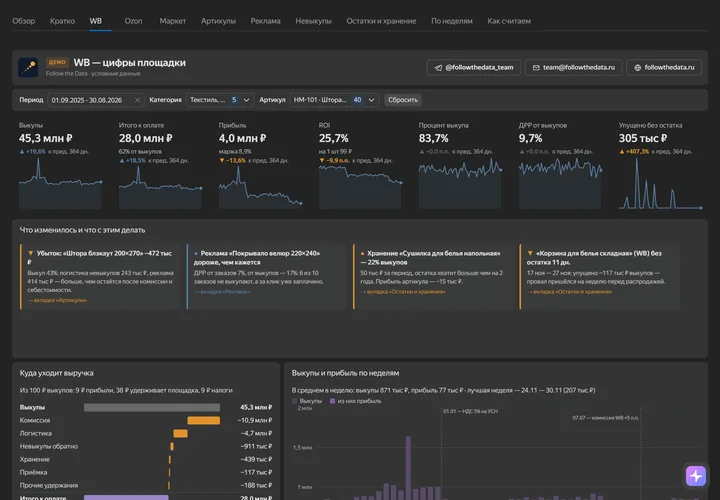Click the envelope icon in the email button
This screenshot has width=720, height=500.
[x=536, y=67]
